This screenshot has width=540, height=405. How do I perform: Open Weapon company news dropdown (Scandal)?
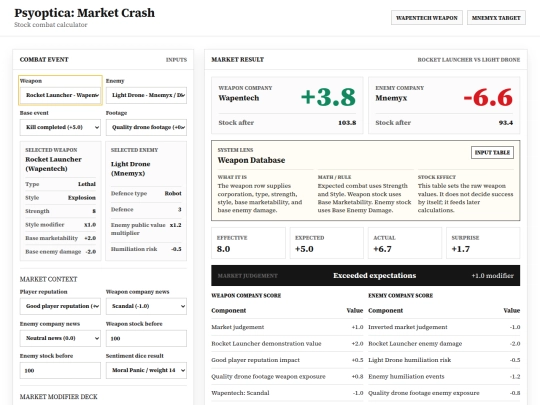(x=146, y=306)
